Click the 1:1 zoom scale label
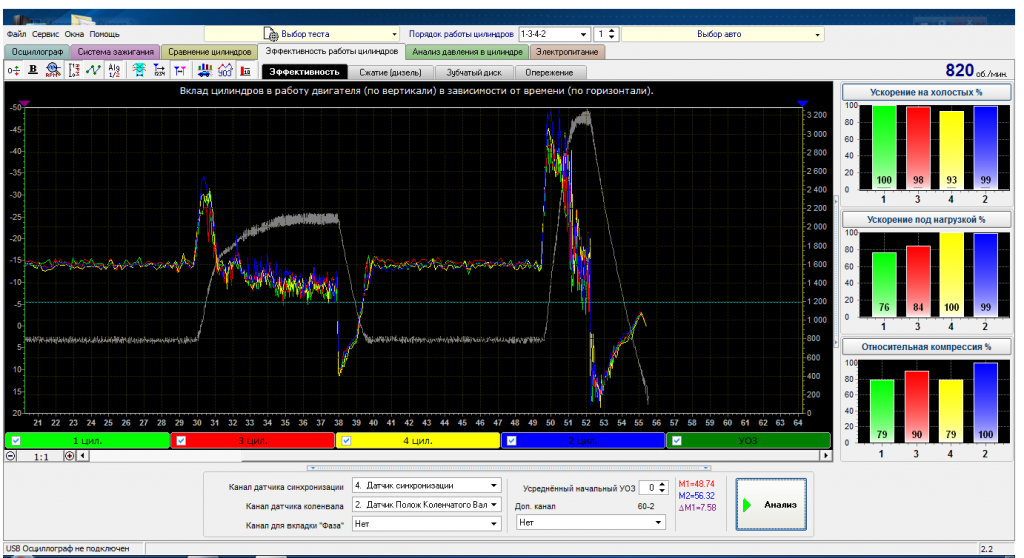Screen dimensions: 1024x558 coord(41,457)
